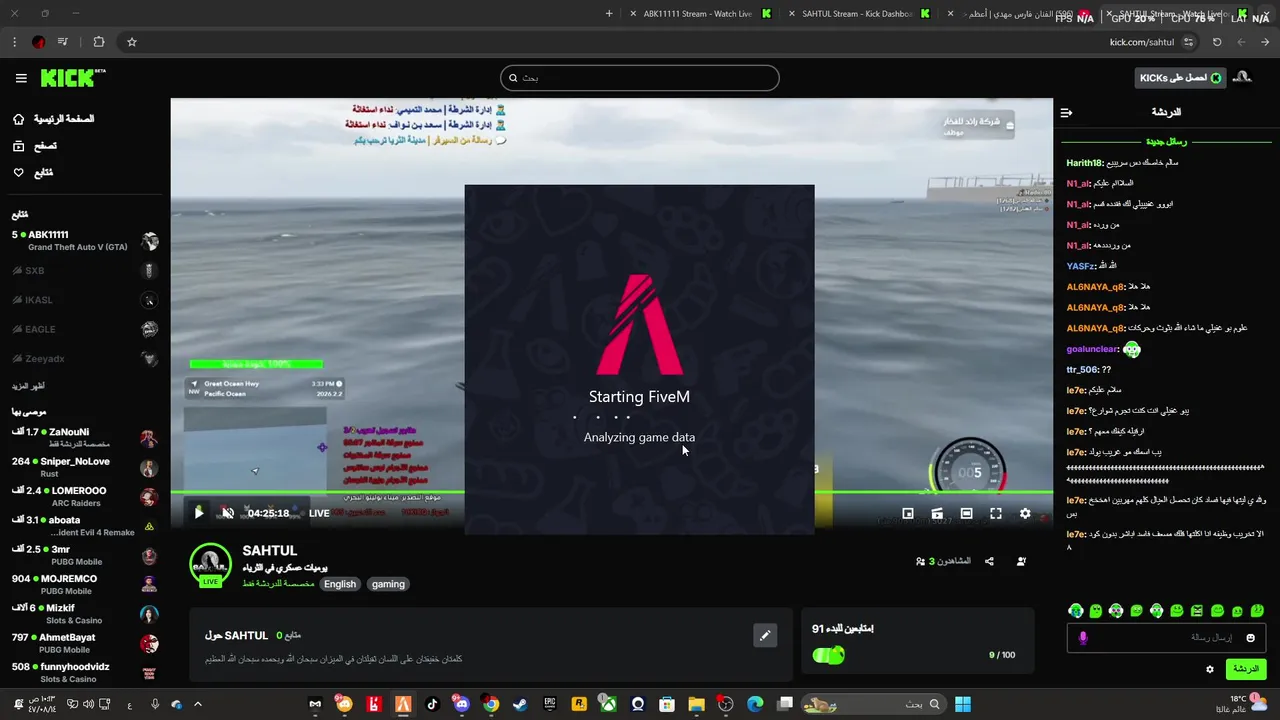The height and width of the screenshot is (720, 1280).
Task: Open the player settings gear
Action: click(1025, 513)
